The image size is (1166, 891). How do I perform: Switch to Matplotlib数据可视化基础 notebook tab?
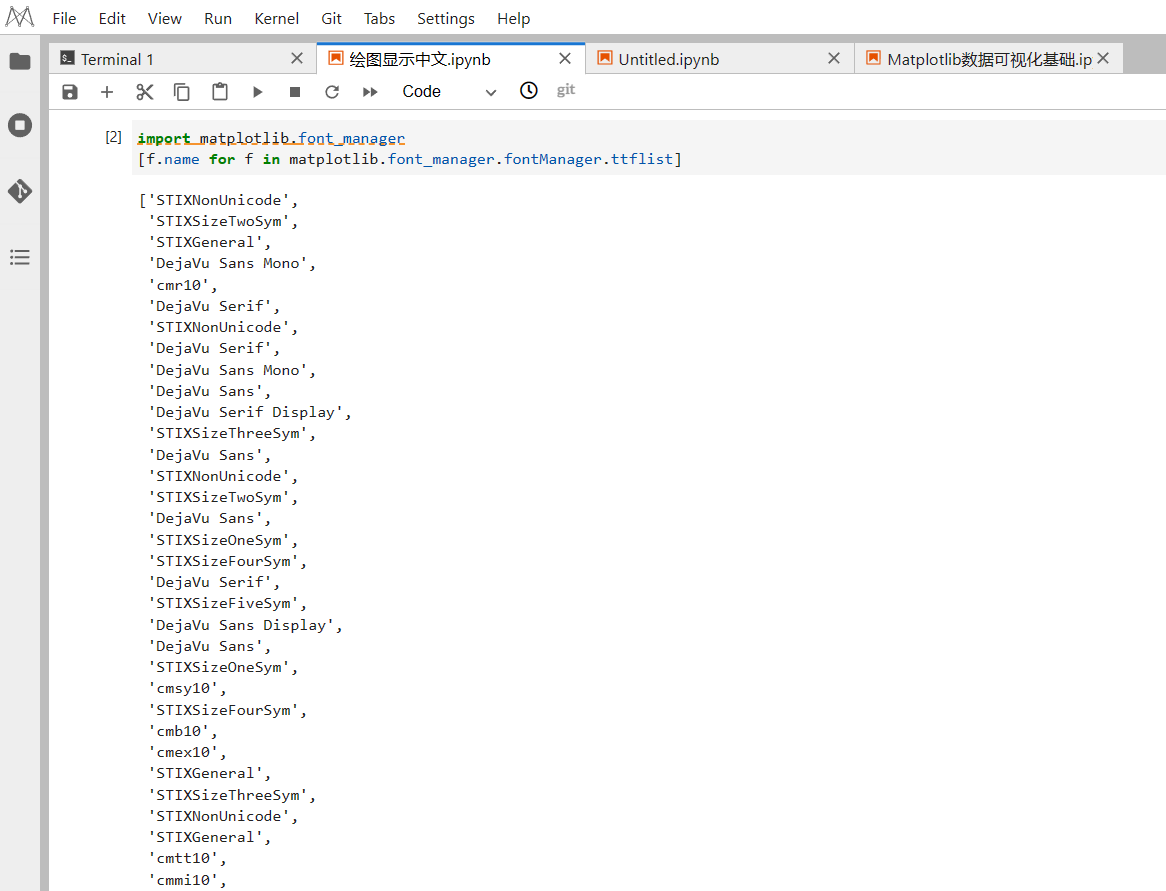point(989,59)
